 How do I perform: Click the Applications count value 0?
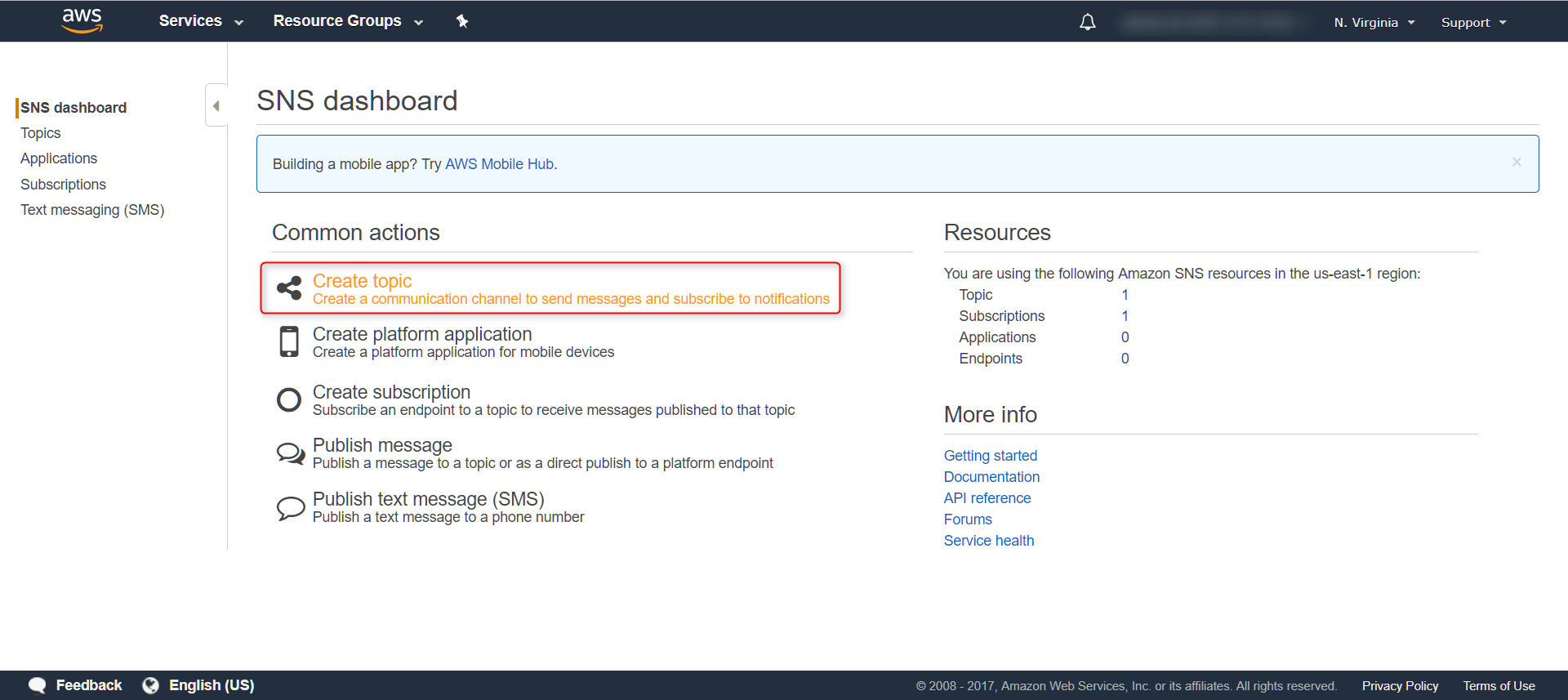pyautogui.click(x=1125, y=337)
